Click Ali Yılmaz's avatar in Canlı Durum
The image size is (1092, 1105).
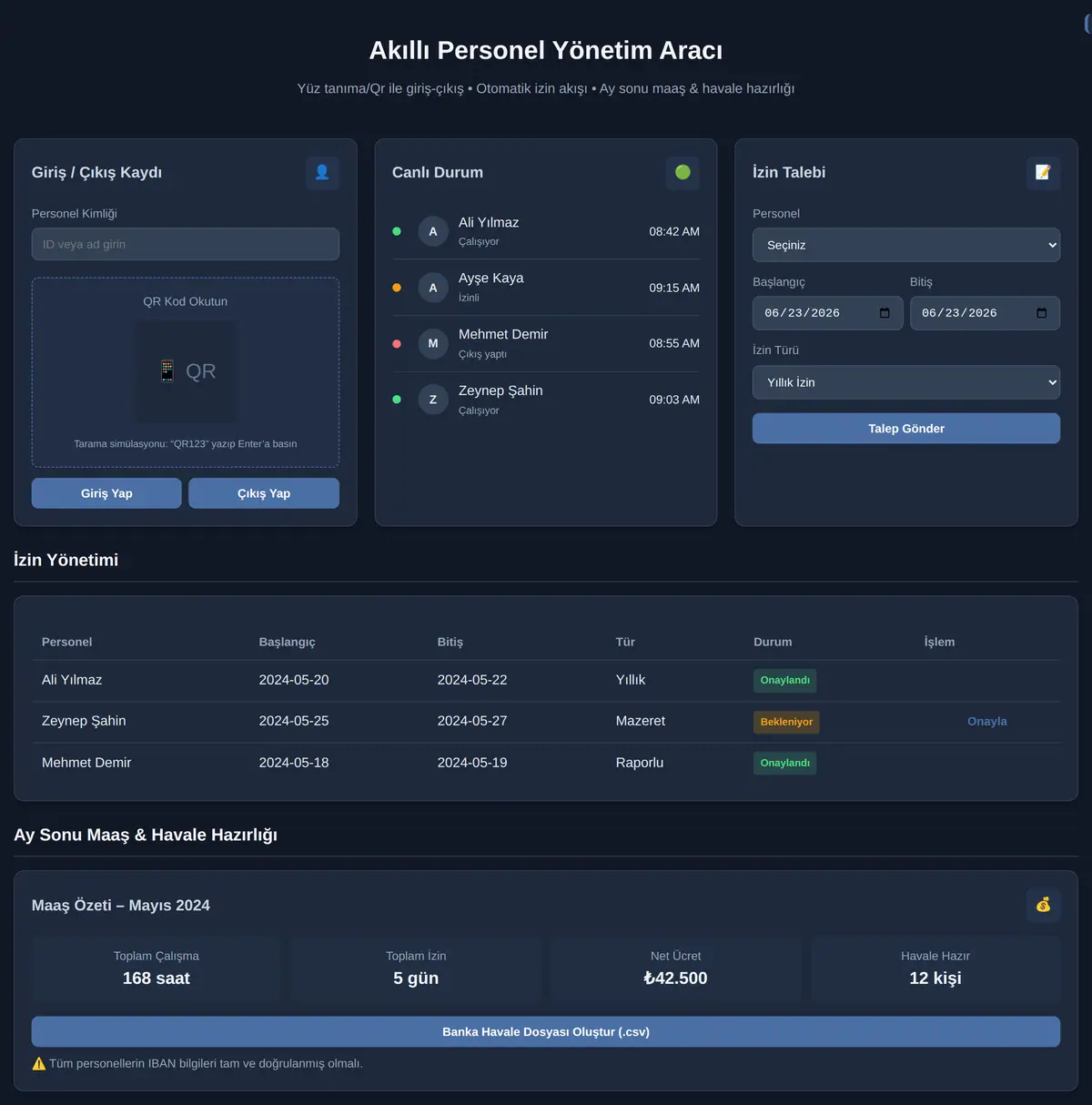coord(433,231)
